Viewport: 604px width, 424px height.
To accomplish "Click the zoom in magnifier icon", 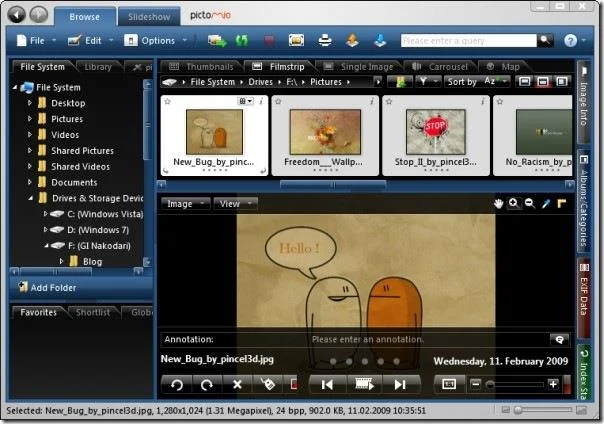I will point(513,203).
